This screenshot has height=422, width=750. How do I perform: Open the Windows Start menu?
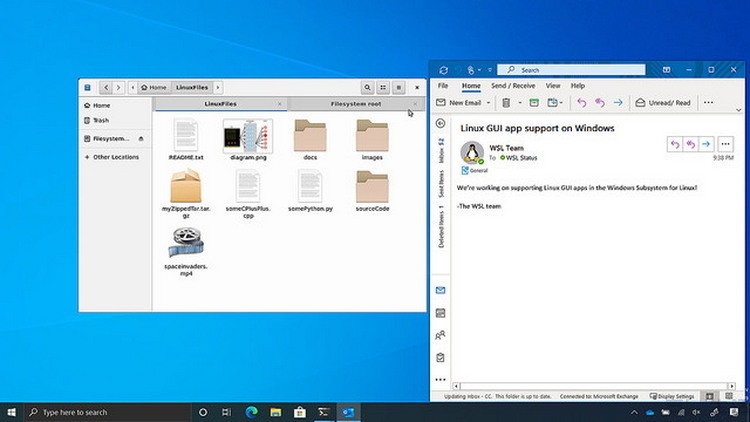point(11,412)
